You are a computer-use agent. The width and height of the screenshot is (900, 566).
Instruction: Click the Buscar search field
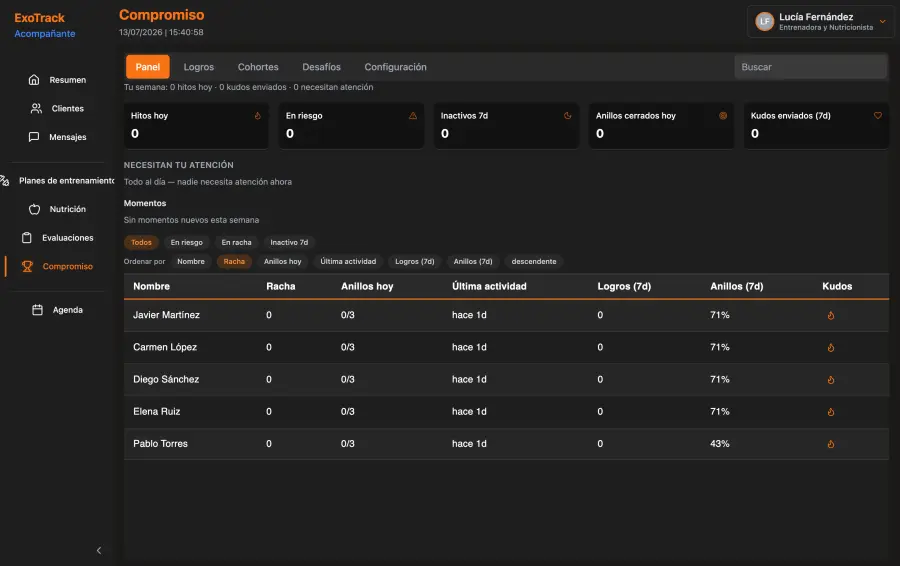pyautogui.click(x=810, y=67)
